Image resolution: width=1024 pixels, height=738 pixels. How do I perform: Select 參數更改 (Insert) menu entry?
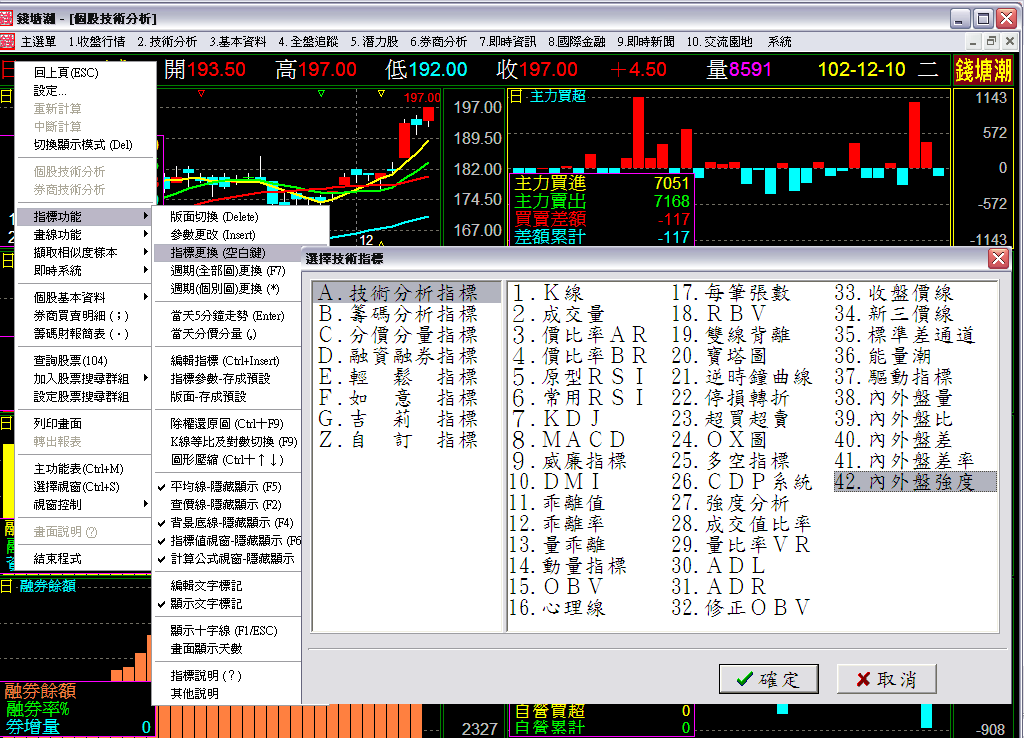pos(213,234)
